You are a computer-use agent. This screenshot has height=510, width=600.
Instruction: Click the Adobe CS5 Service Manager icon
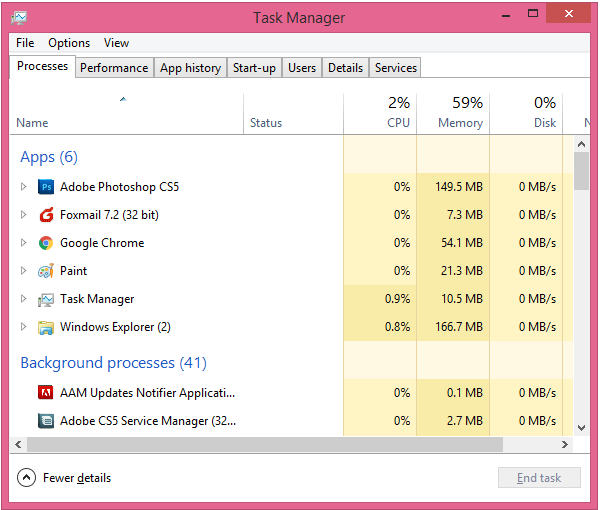coord(46,421)
